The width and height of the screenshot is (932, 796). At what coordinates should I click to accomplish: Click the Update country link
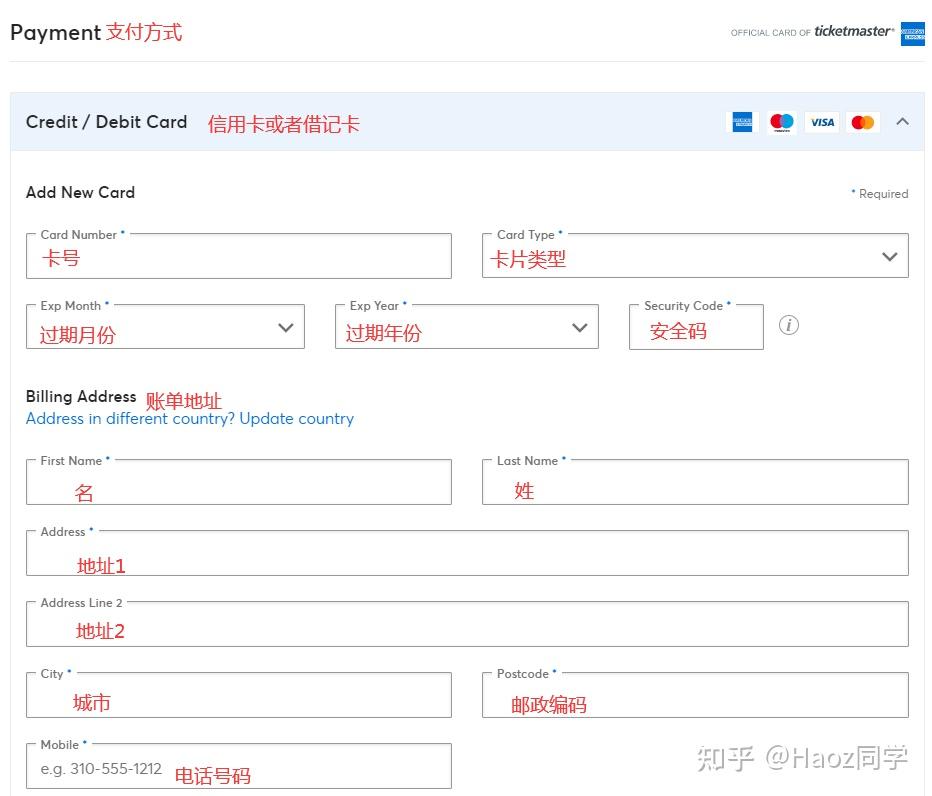pos(296,418)
